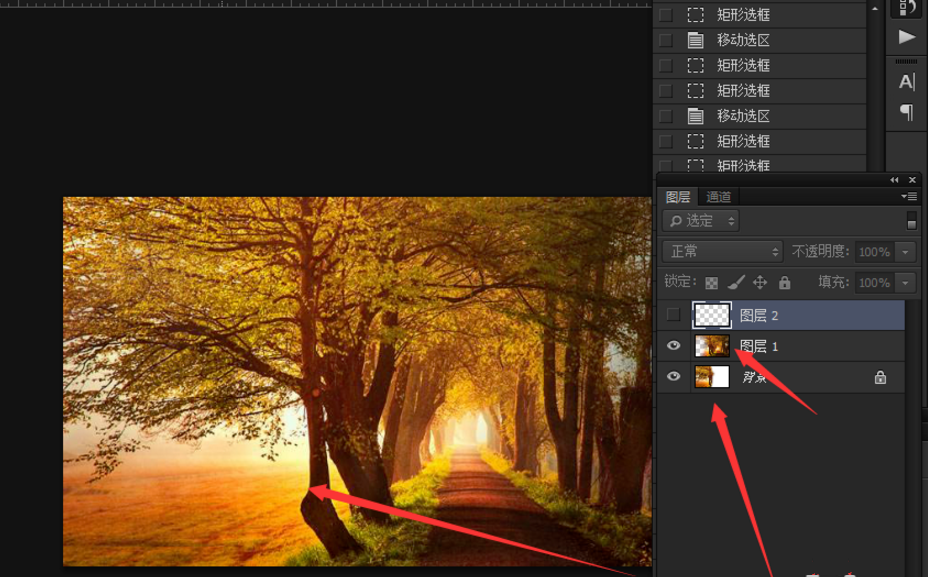The image size is (928, 577).
Task: Click the 图层 Layers tab
Action: (x=678, y=196)
